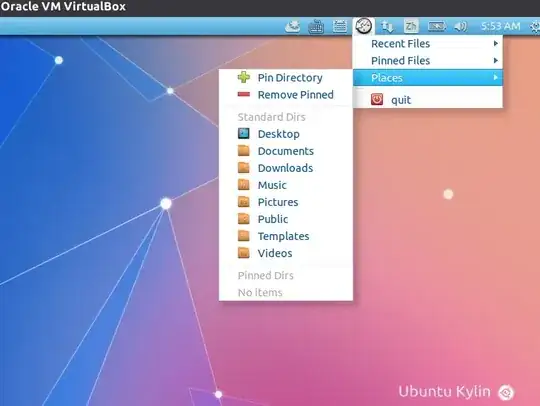This screenshot has height=406, width=540.
Task: Click the red minus Remove Pinned icon
Action: coord(244,94)
